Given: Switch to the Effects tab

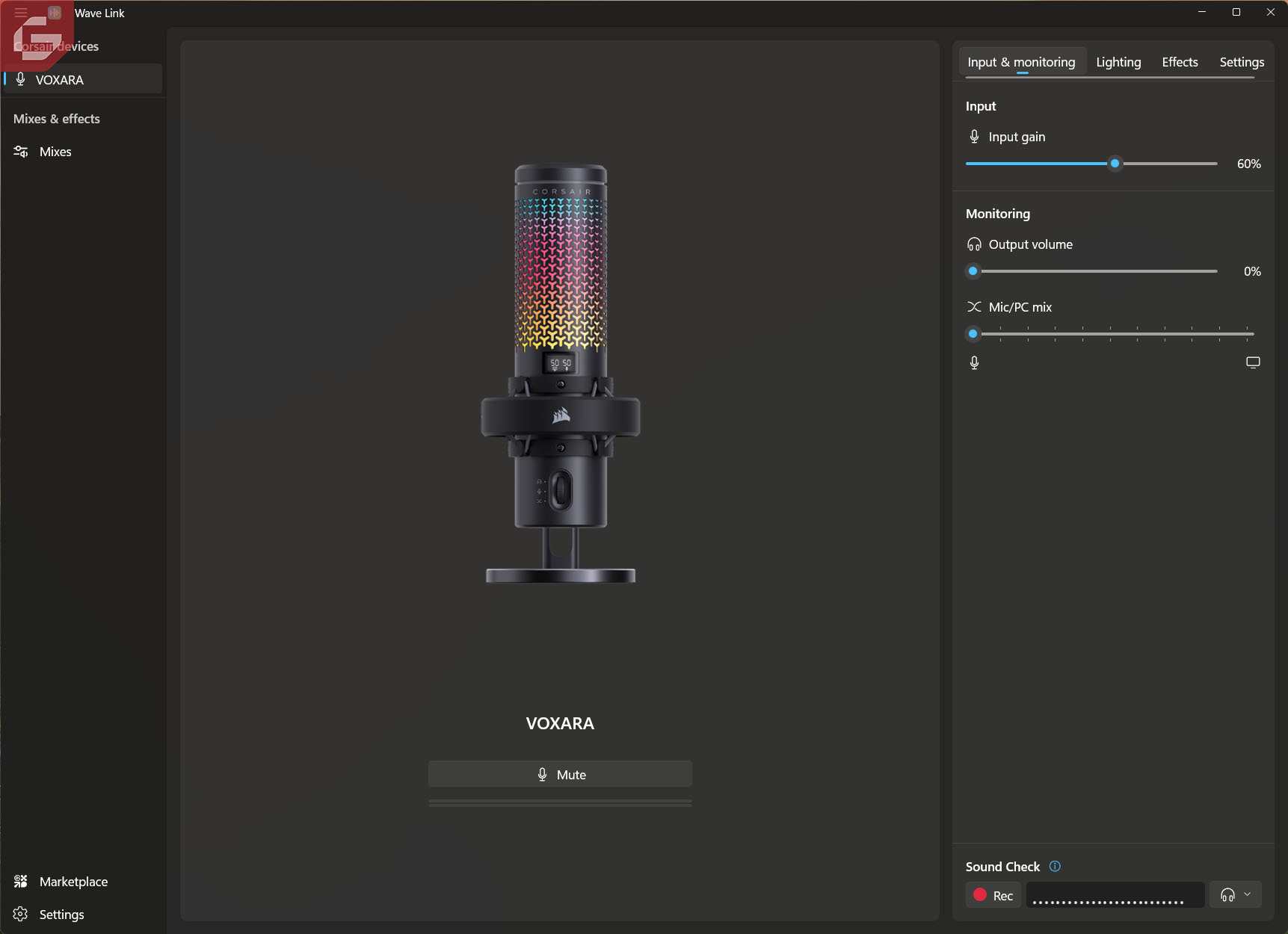Looking at the screenshot, I should point(1180,62).
